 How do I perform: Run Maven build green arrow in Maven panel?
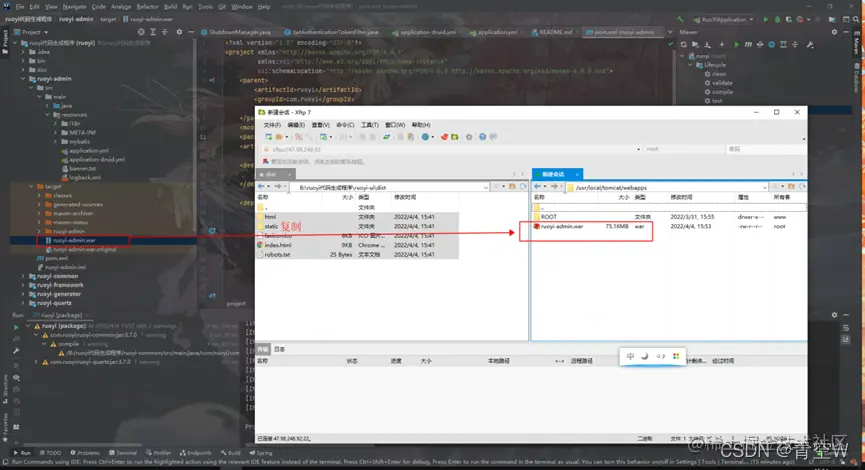(736, 45)
